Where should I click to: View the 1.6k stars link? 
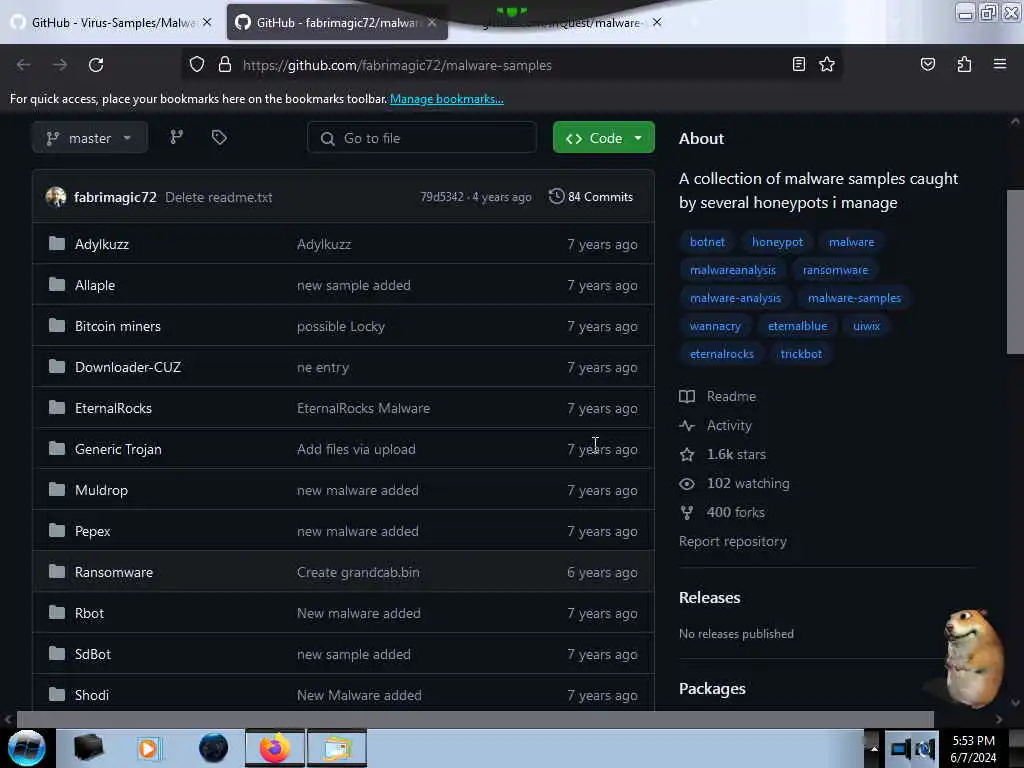[x=723, y=455]
